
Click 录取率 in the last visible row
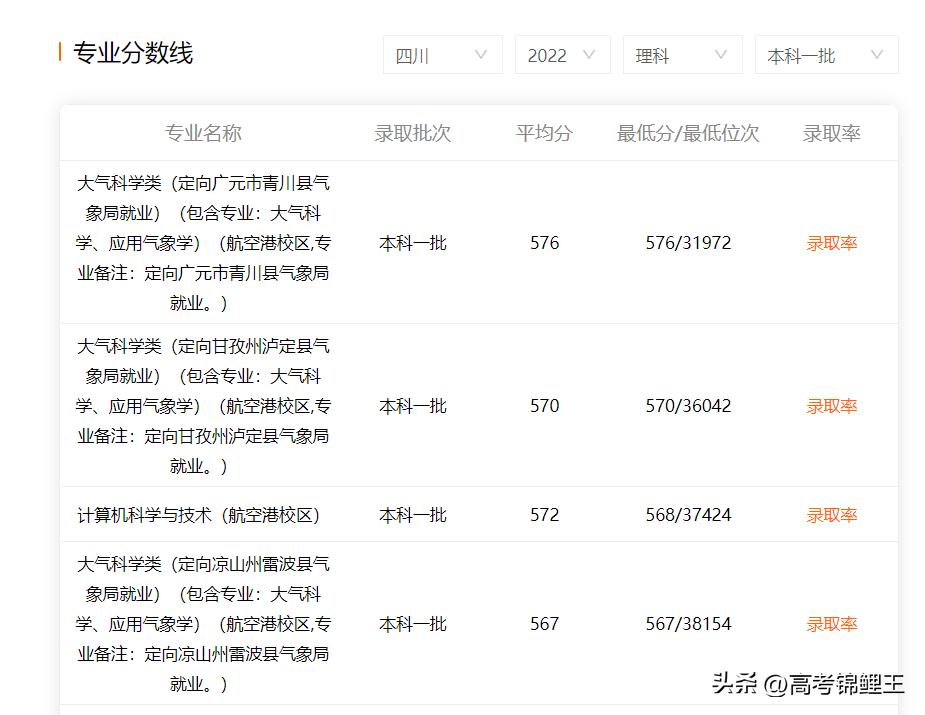(830, 623)
